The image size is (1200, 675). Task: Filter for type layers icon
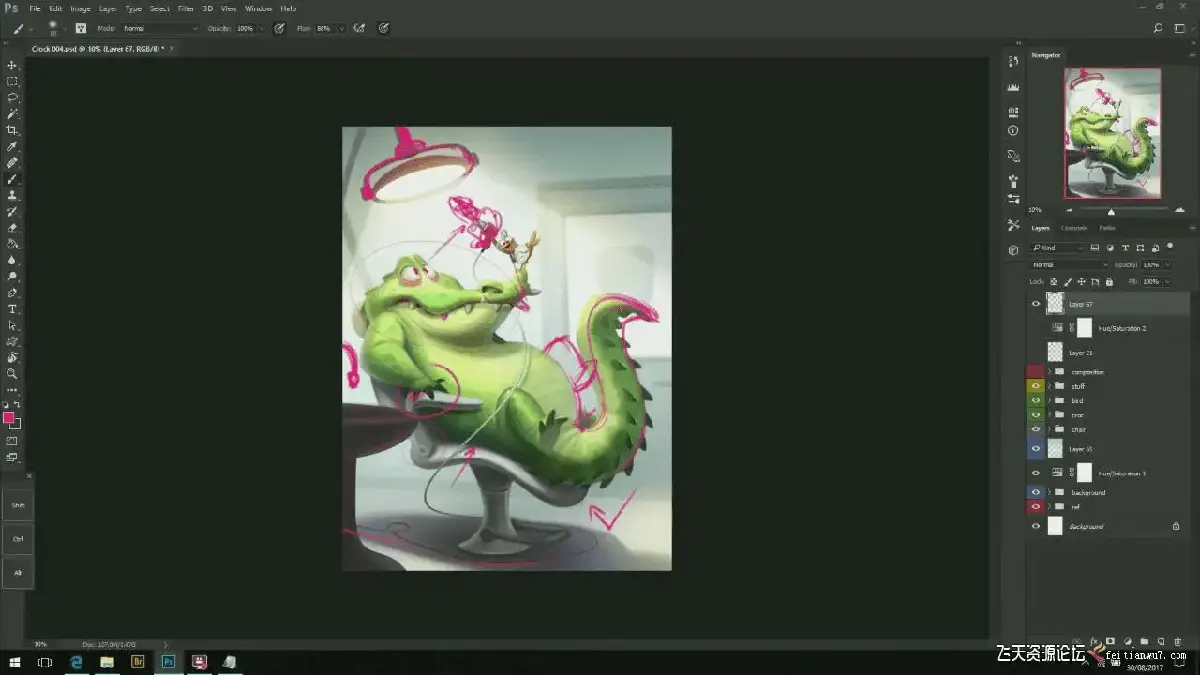pos(1126,247)
